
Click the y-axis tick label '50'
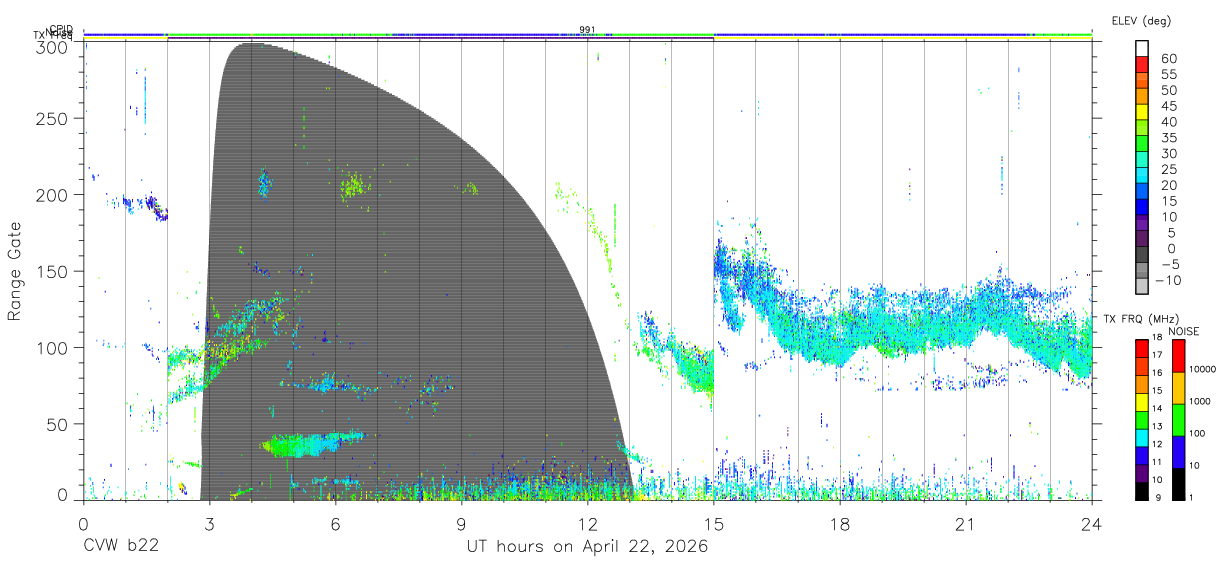pyautogui.click(x=58, y=423)
